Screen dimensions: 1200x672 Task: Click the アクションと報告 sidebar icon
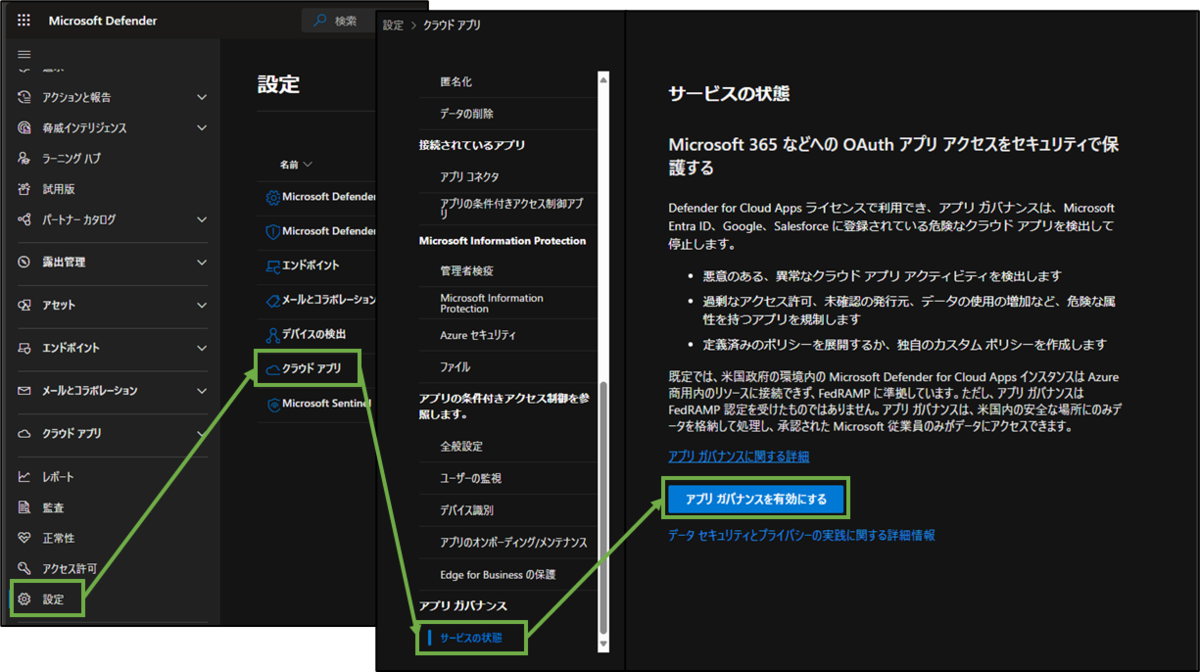point(25,97)
